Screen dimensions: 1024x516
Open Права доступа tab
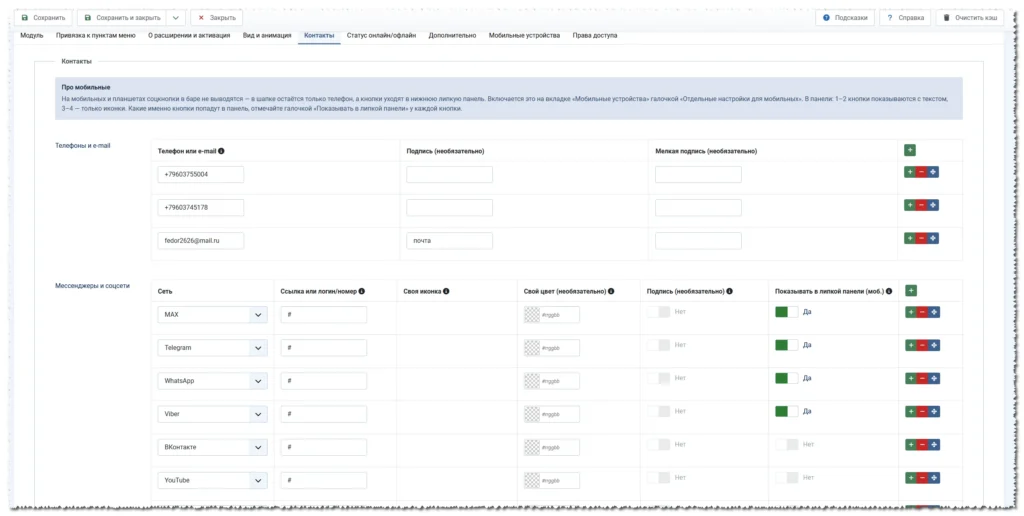(x=595, y=36)
